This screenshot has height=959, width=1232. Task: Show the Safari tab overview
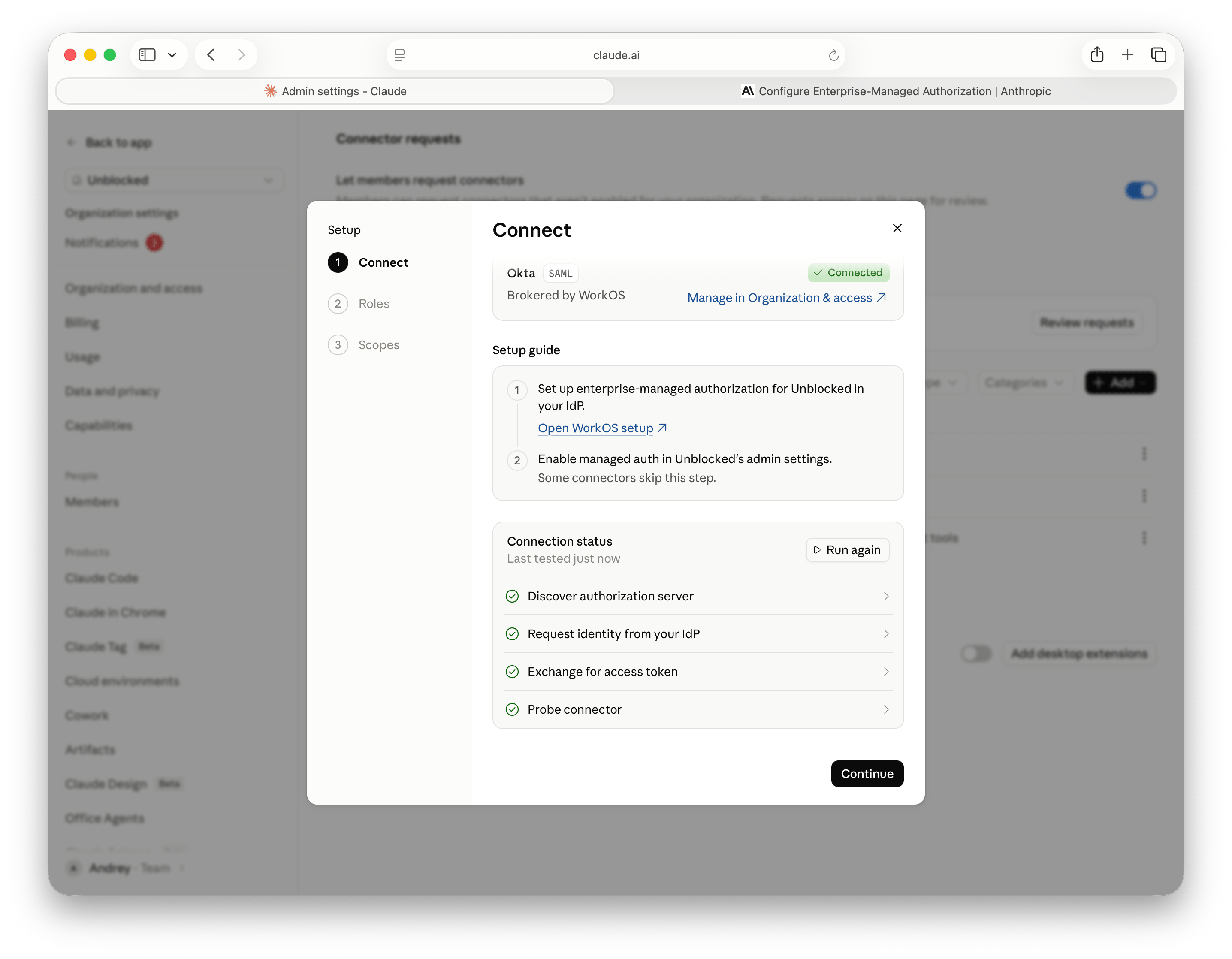tap(1158, 55)
